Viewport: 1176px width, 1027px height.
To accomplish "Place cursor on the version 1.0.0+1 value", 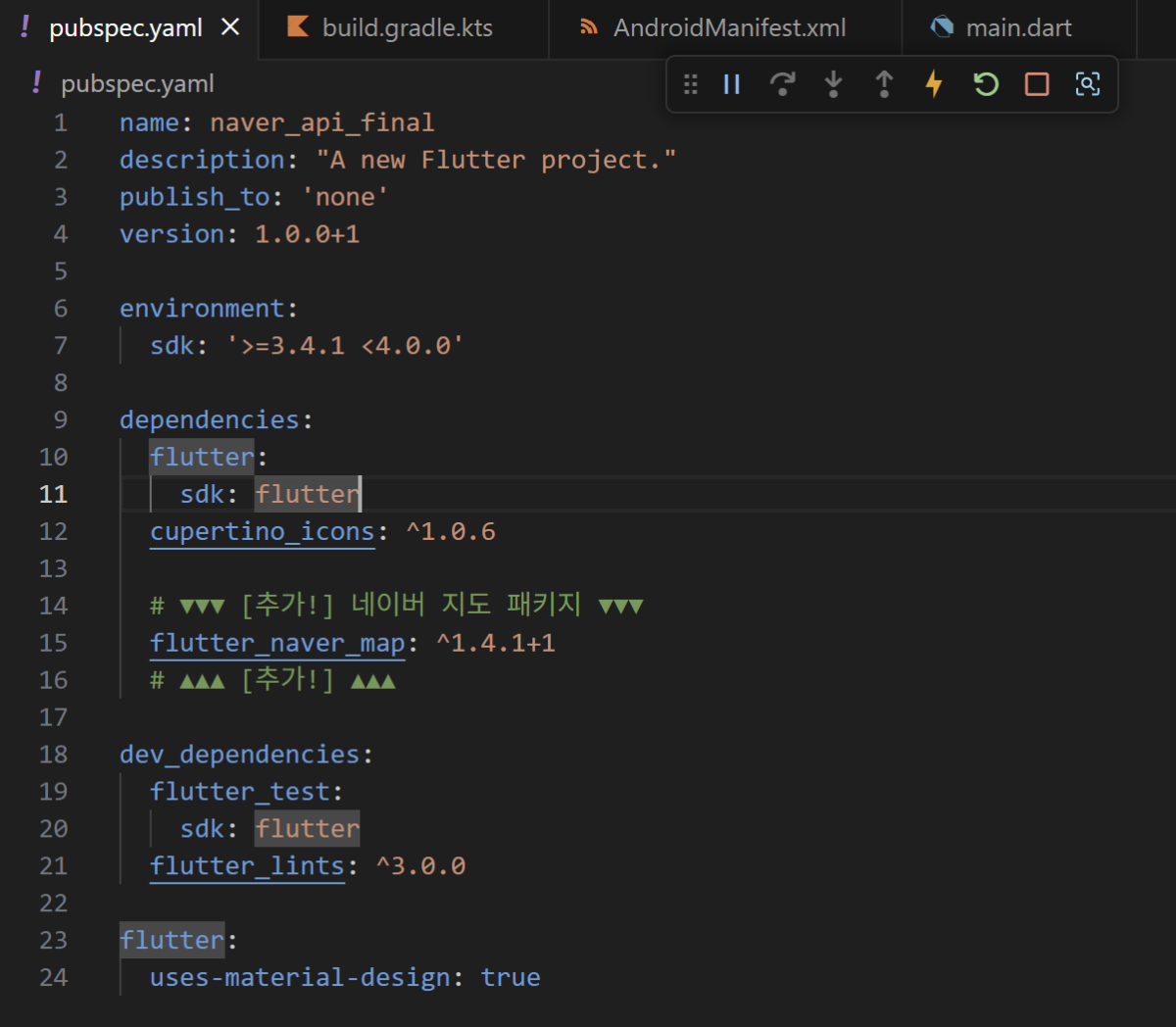I will pyautogui.click(x=307, y=234).
